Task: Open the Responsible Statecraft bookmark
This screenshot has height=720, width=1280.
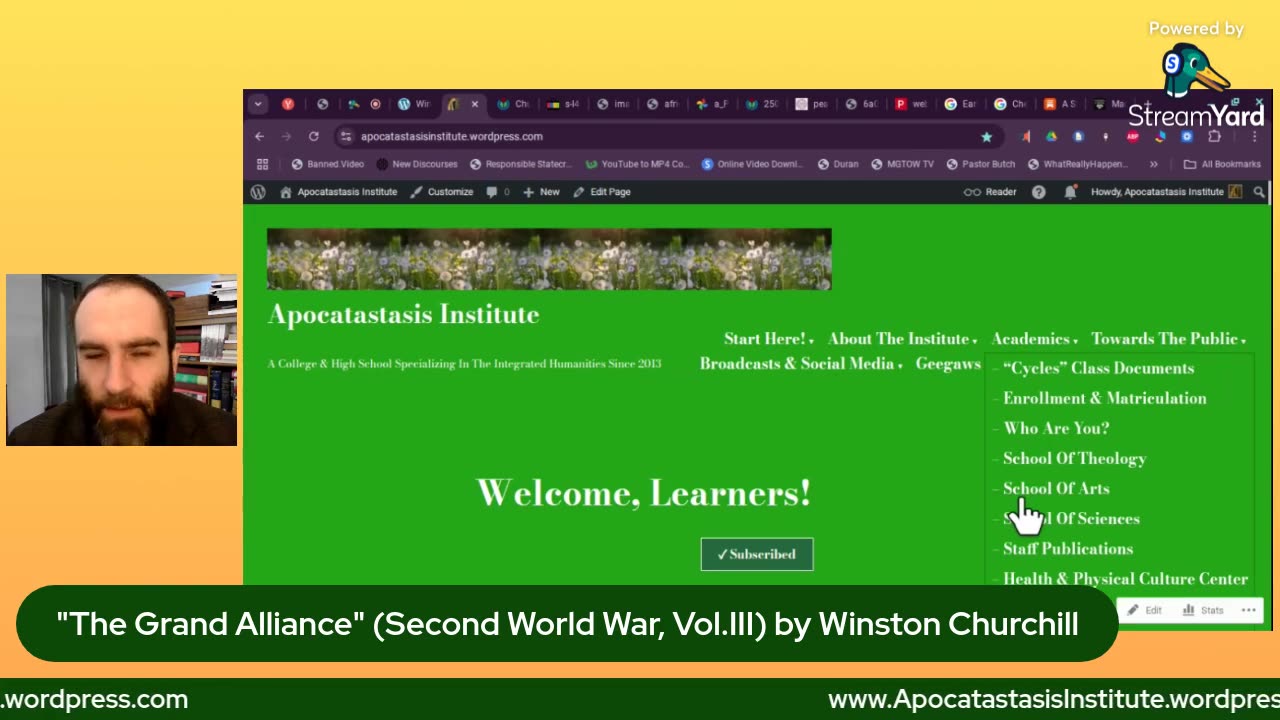Action: click(521, 164)
